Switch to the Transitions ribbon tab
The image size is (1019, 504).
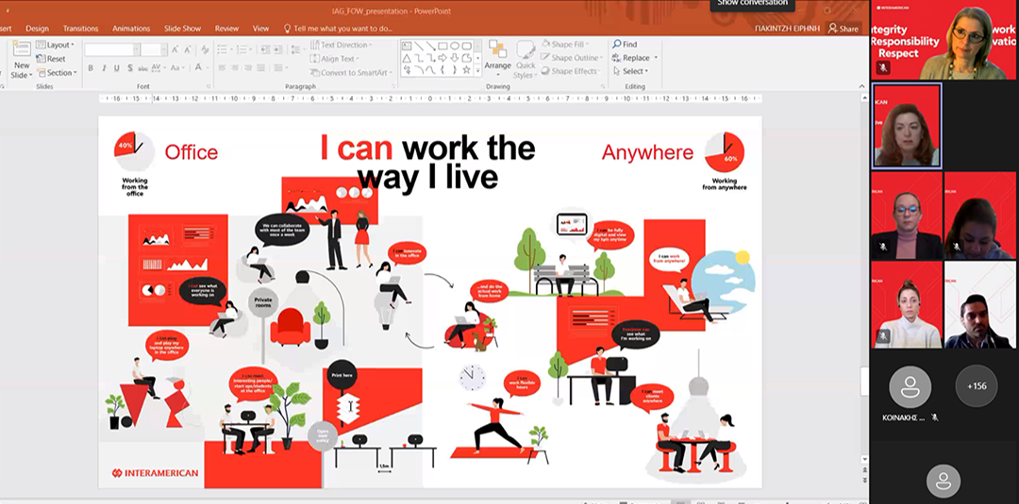click(x=81, y=29)
